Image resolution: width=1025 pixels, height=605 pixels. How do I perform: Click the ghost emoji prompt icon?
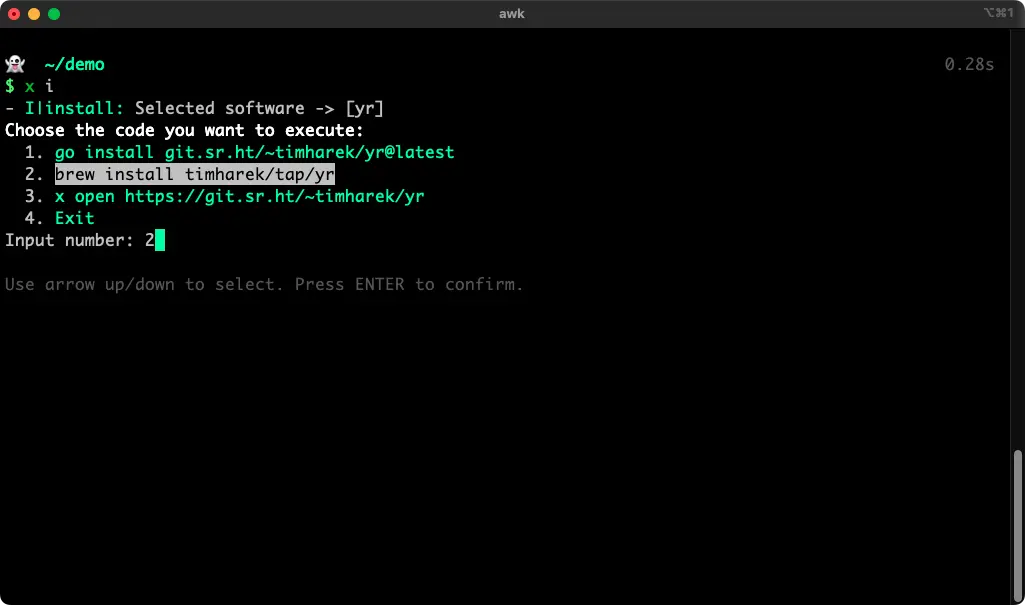tap(15, 64)
